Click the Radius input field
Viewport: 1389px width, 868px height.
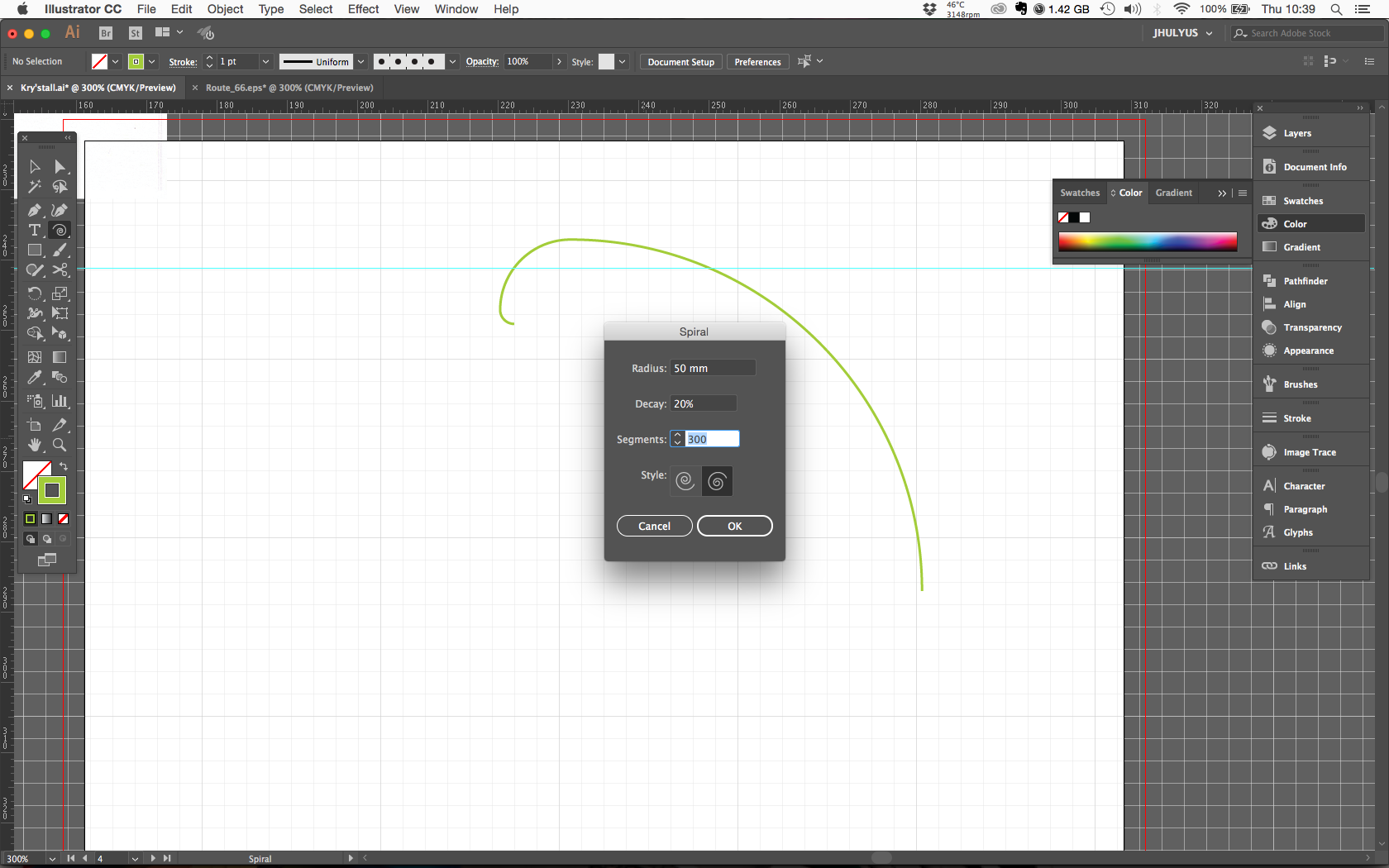713,368
